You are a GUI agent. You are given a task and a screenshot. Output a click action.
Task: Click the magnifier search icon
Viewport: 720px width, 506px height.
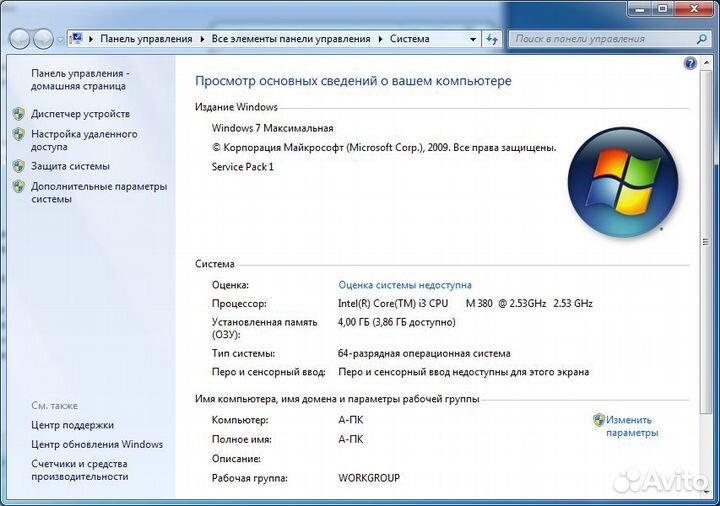click(701, 39)
